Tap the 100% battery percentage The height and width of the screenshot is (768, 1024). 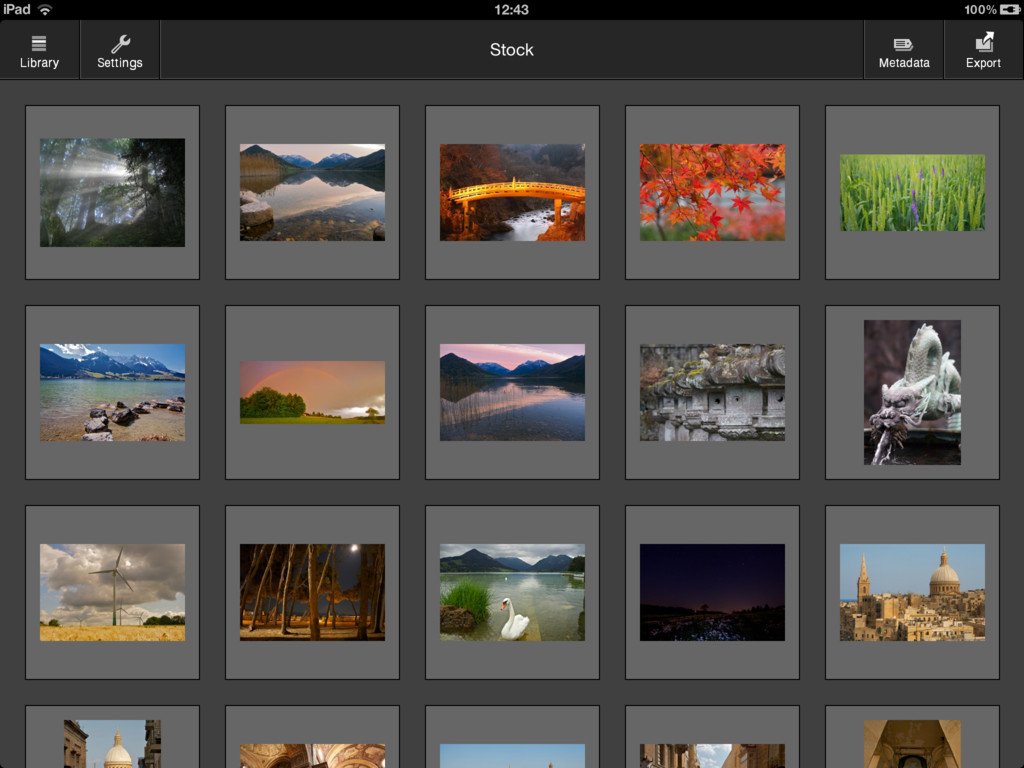[980, 9]
